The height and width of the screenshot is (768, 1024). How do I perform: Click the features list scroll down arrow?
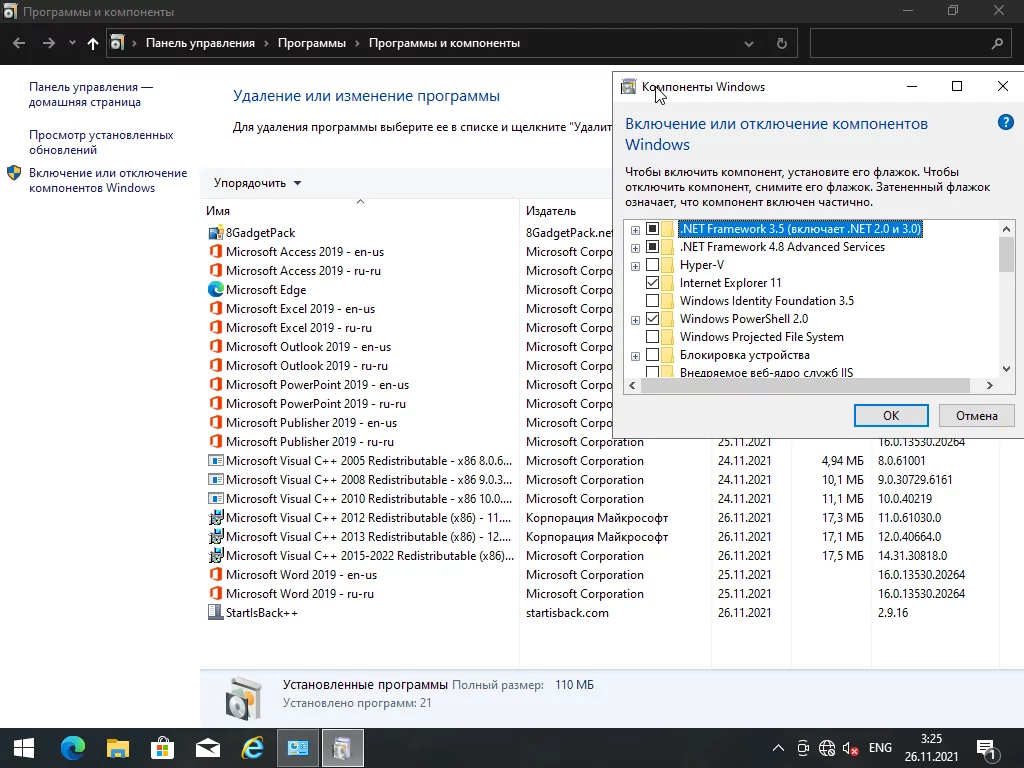pyautogui.click(x=1006, y=368)
